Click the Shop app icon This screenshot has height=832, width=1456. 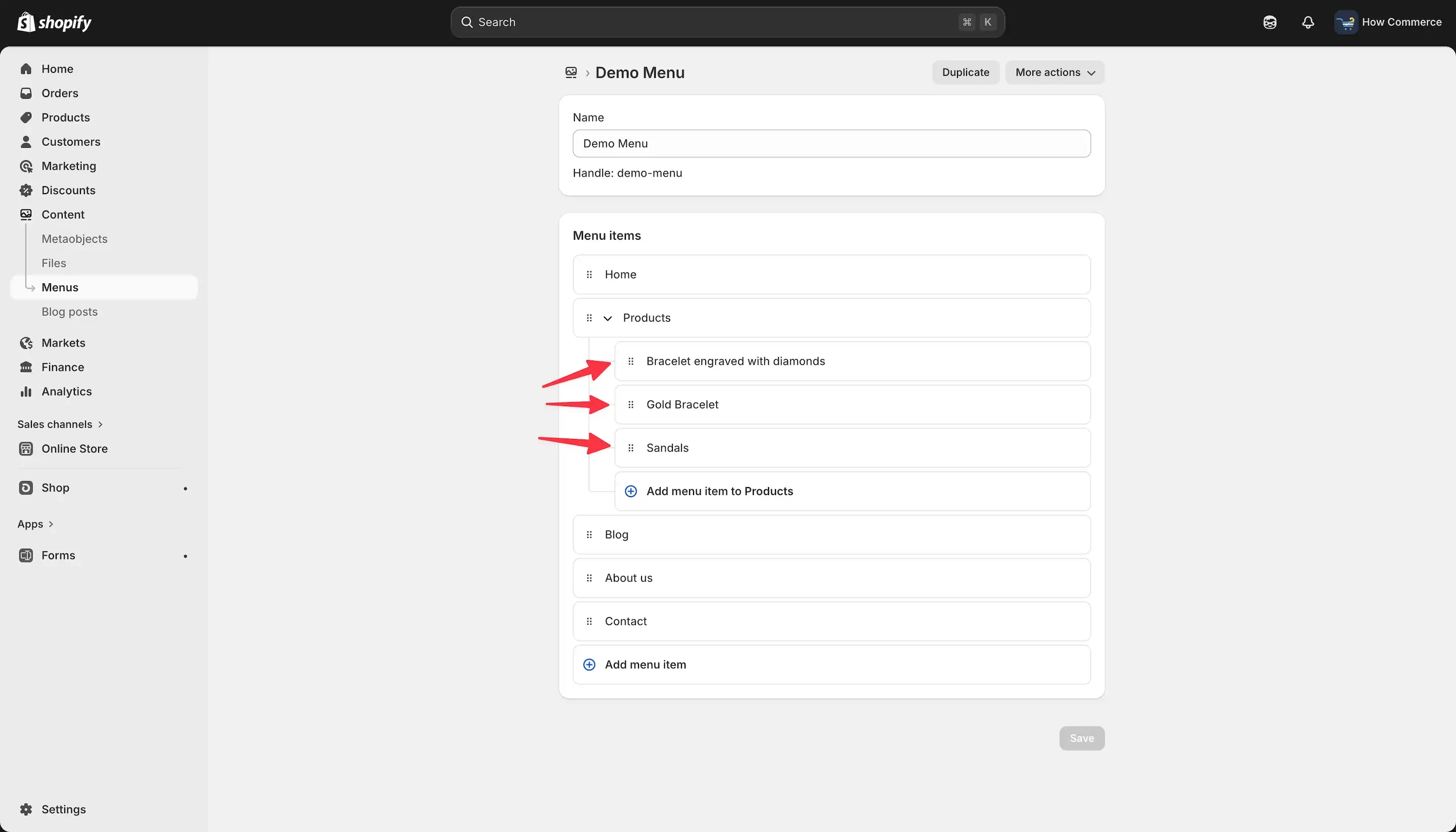(26, 488)
